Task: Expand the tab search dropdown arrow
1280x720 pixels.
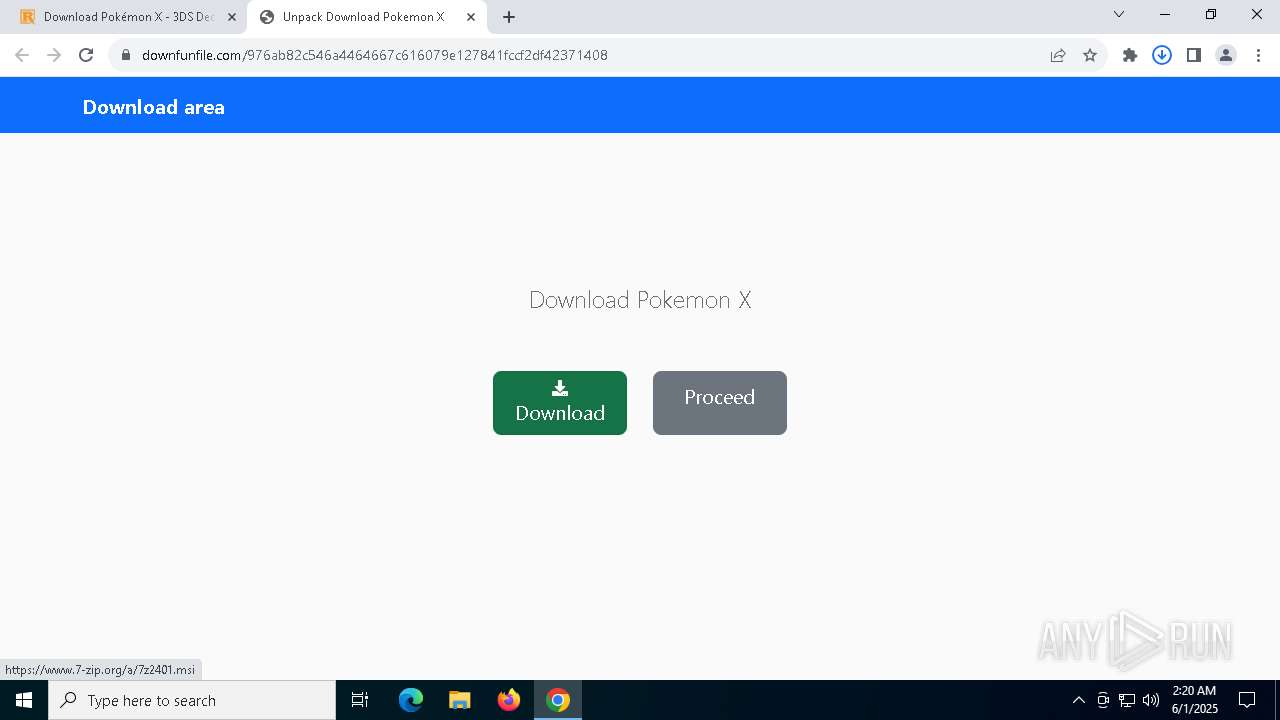Action: coord(1119,14)
